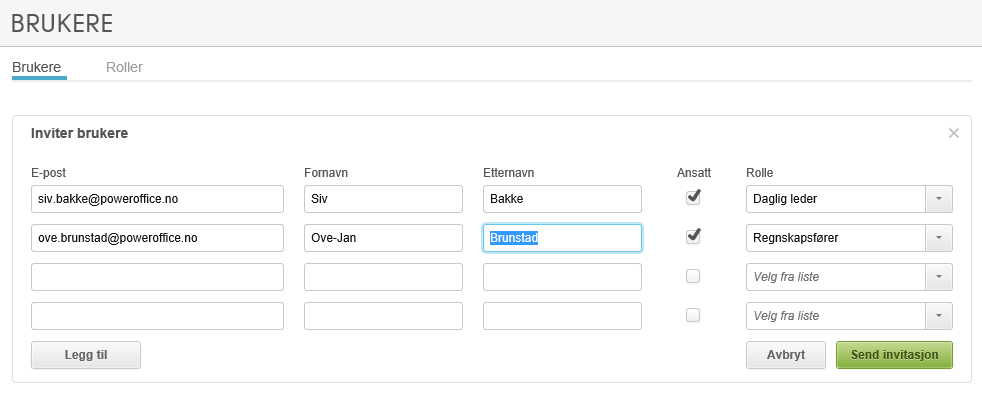This screenshot has width=982, height=395.
Task: Click the Etternavn field containing Brunstad
Action: [x=562, y=238]
